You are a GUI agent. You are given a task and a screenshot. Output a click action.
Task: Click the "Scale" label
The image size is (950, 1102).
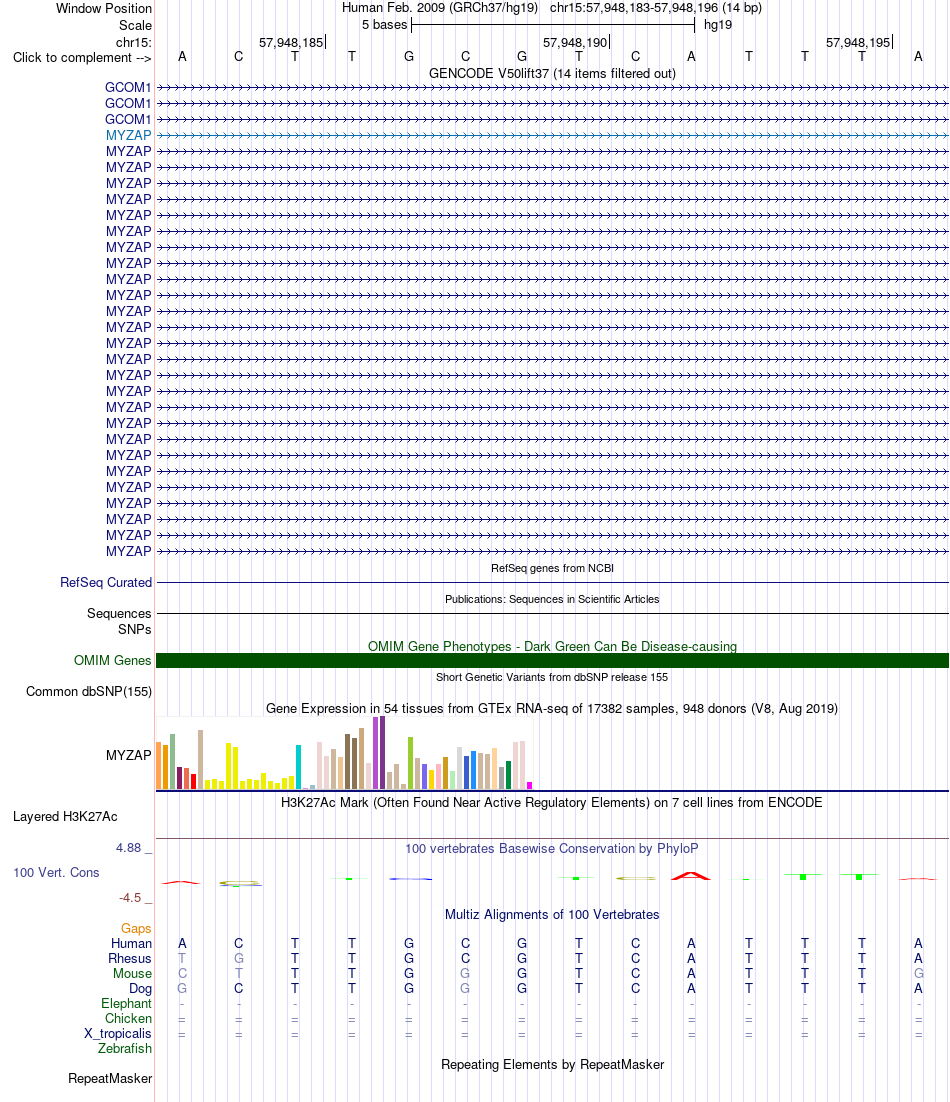(x=135, y=25)
